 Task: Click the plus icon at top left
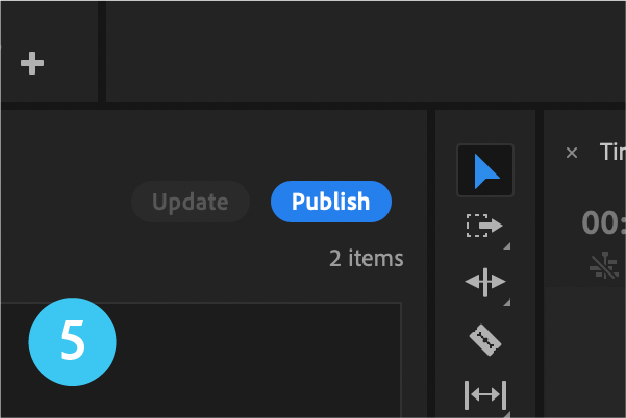tap(32, 63)
